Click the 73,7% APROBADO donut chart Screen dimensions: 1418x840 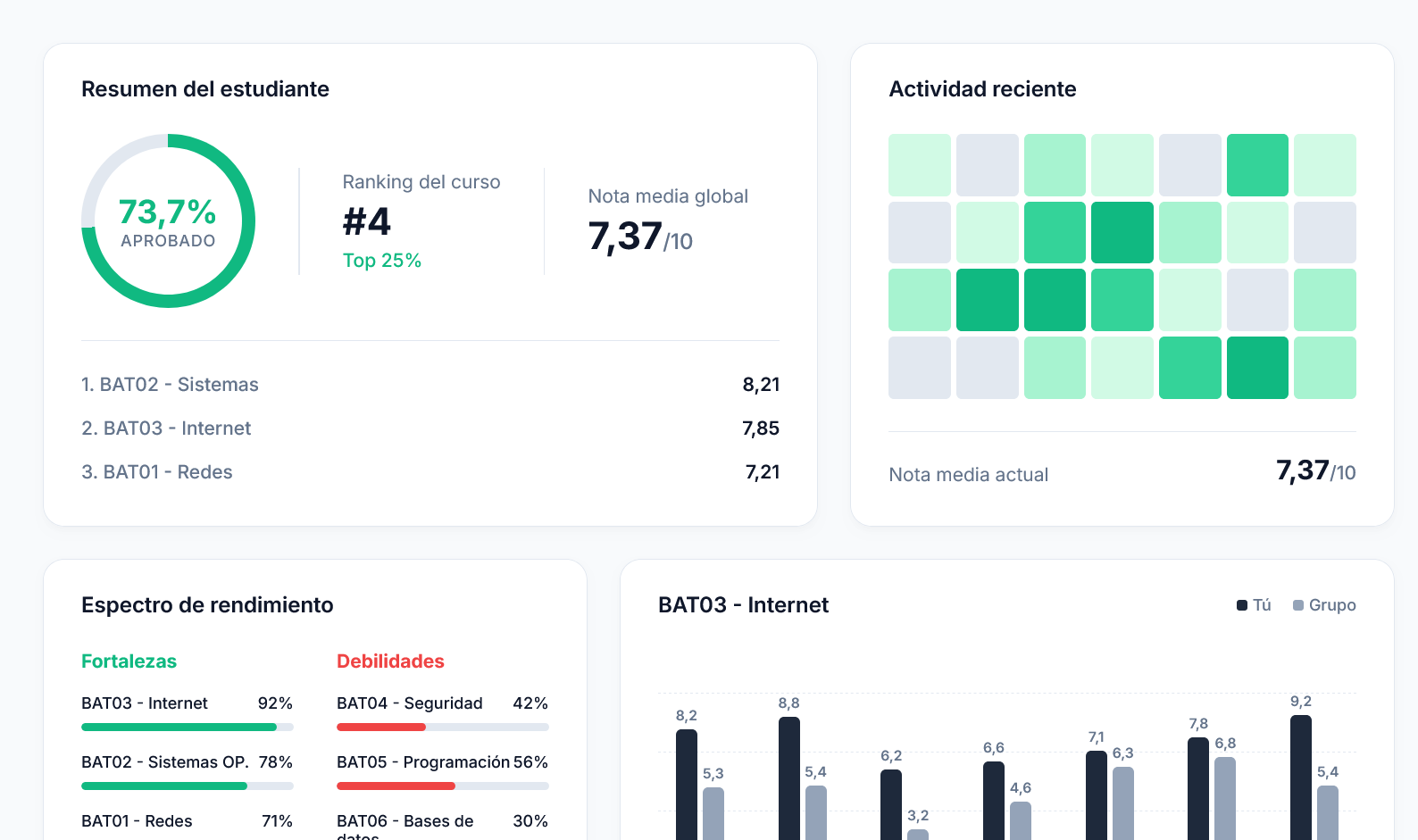168,220
